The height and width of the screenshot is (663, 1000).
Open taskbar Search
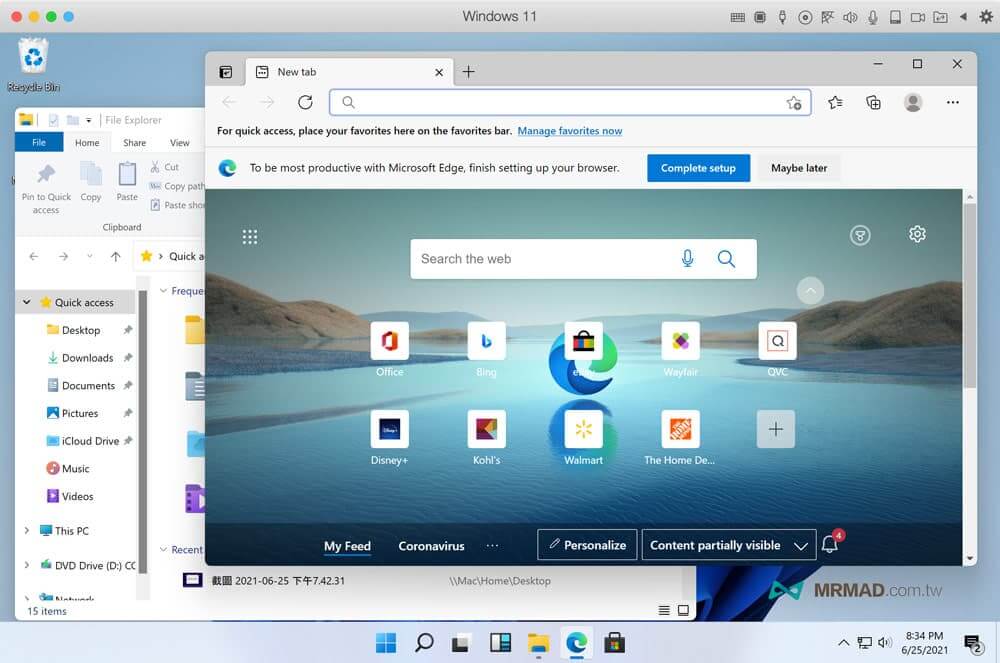coord(423,643)
